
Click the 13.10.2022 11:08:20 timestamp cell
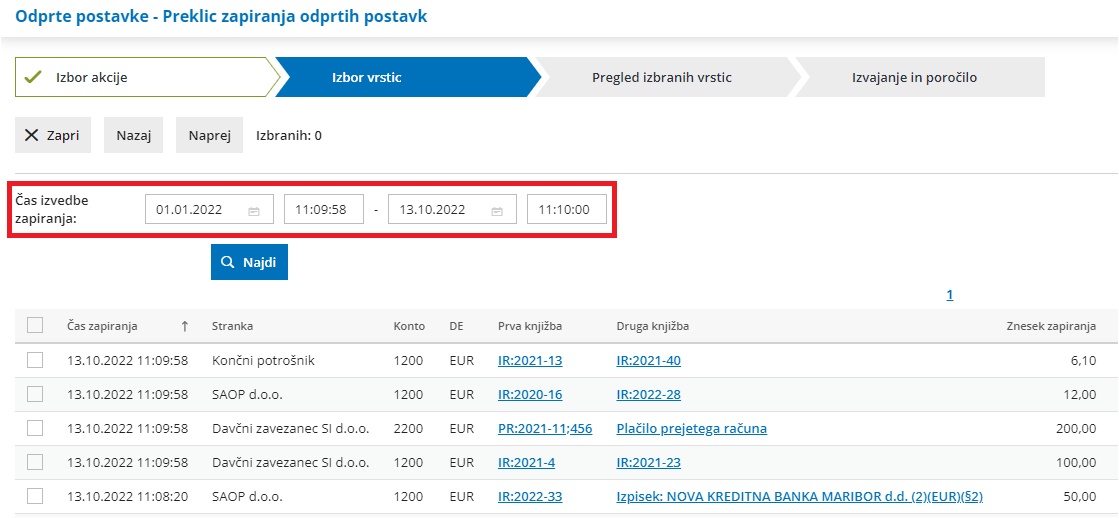coord(128,496)
